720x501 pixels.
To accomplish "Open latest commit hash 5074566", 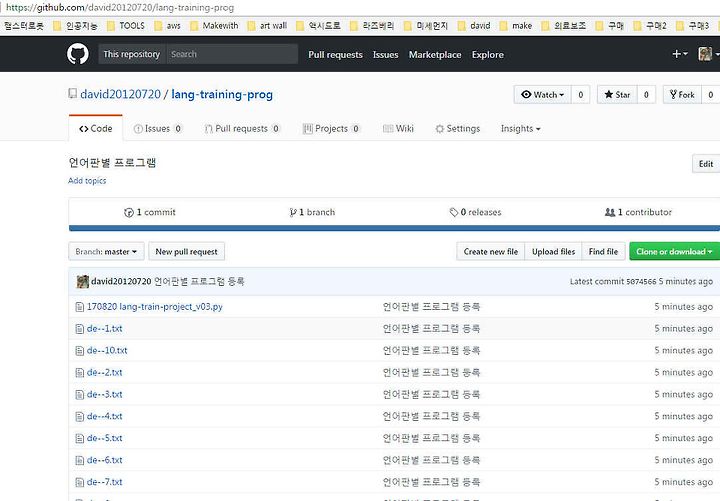I will click(641, 281).
